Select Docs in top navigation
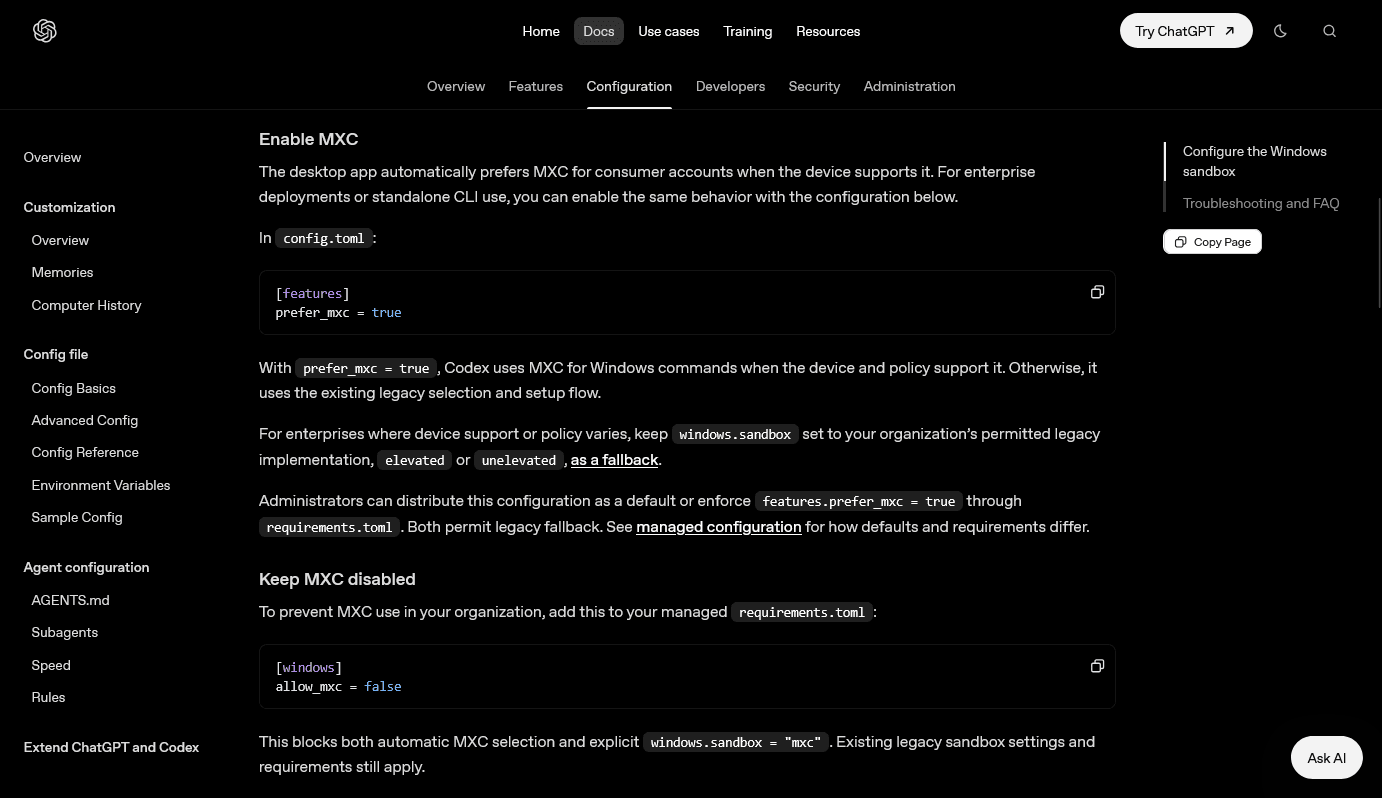The height and width of the screenshot is (798, 1382). 599,31
